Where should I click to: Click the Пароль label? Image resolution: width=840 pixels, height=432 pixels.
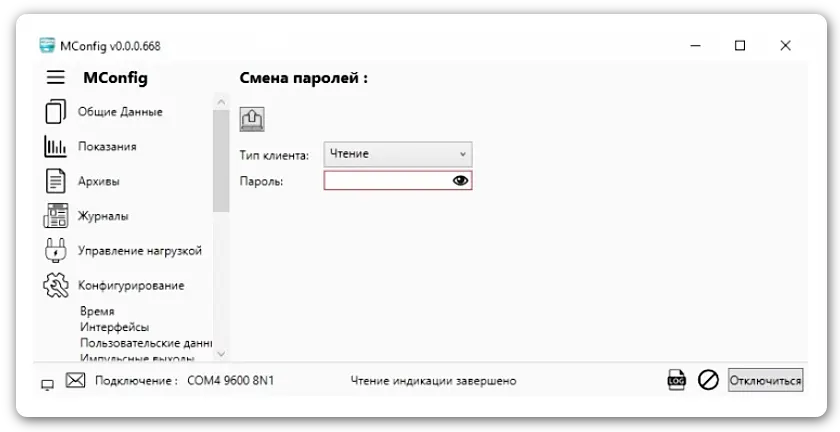click(x=261, y=182)
